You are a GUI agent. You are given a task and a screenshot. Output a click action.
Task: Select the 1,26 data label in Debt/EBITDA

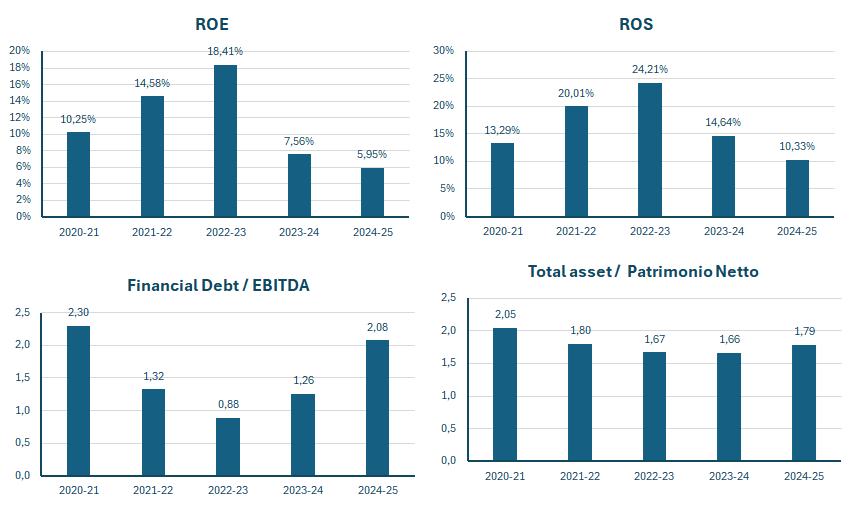pyautogui.click(x=303, y=381)
